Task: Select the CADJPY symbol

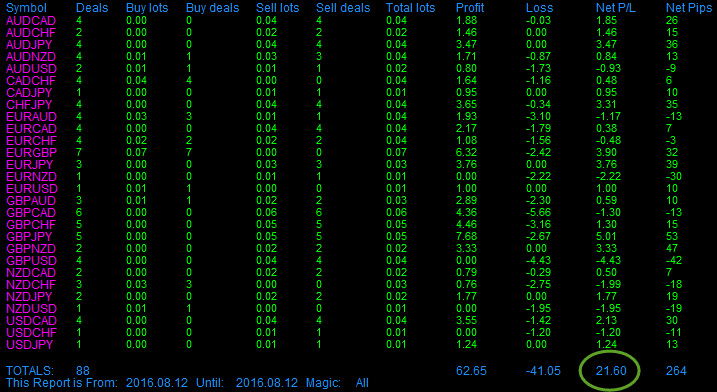Action: 29,92
